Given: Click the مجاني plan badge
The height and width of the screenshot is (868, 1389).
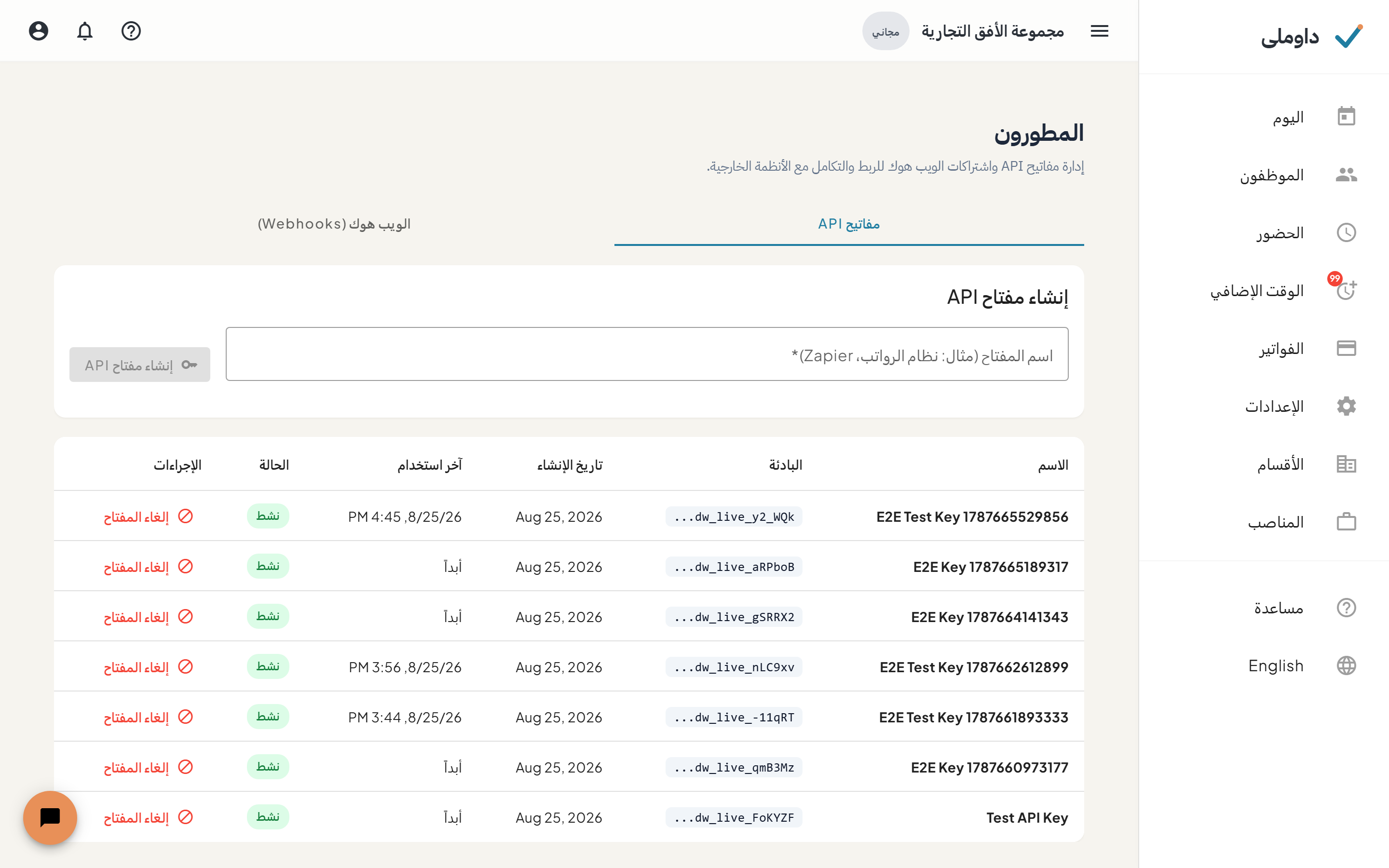Looking at the screenshot, I should pos(885,31).
